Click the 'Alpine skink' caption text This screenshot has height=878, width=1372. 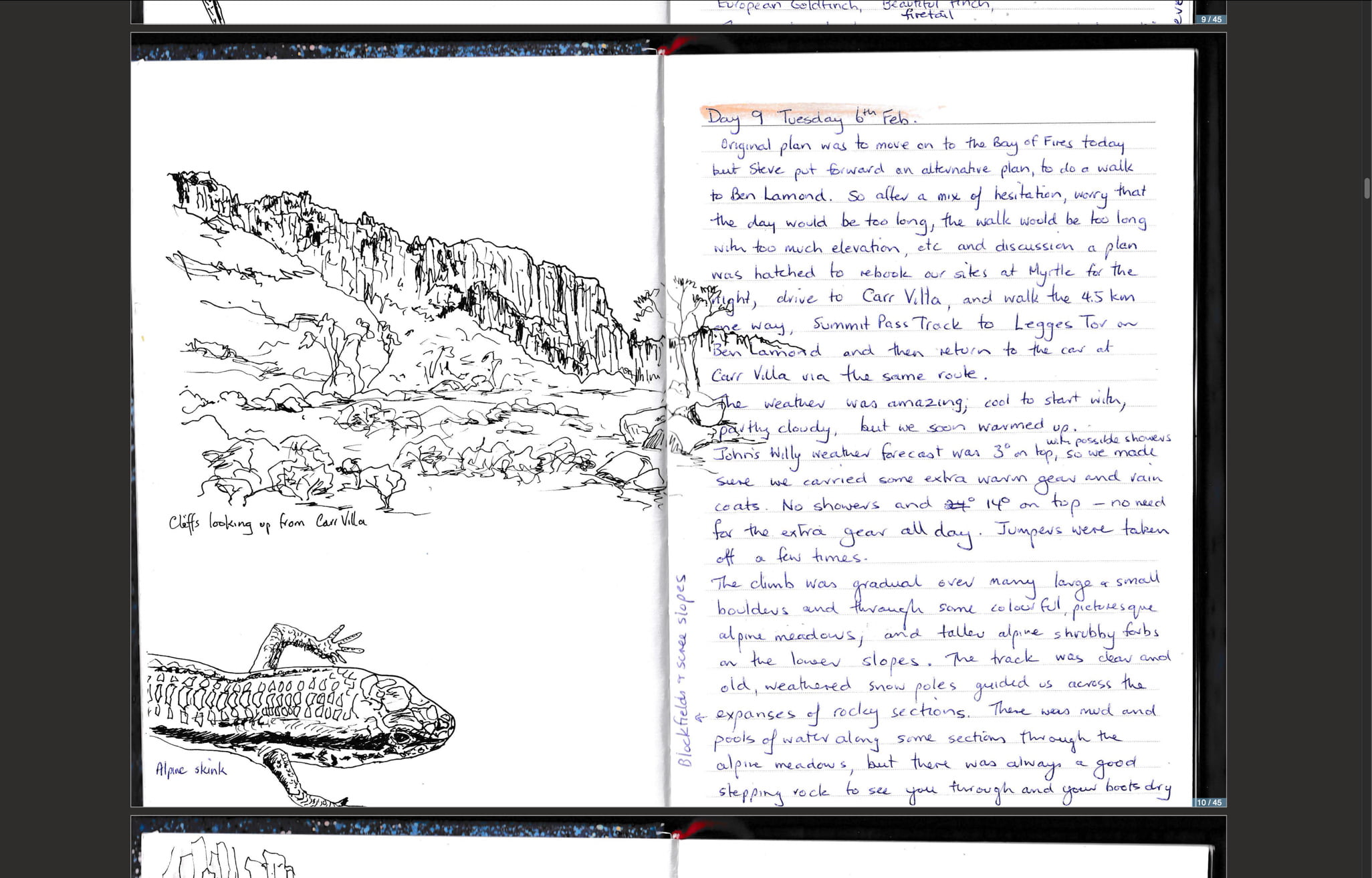point(191,770)
